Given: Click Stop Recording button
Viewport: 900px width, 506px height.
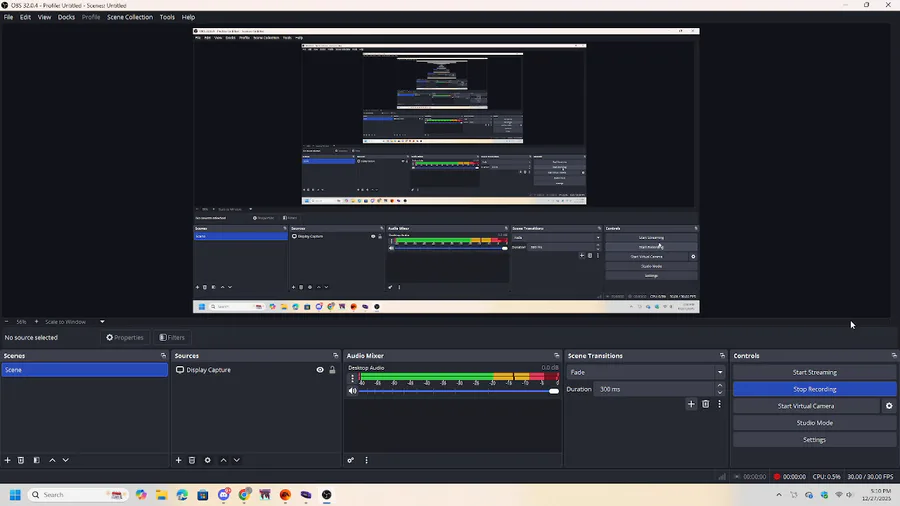Looking at the screenshot, I should coord(814,389).
